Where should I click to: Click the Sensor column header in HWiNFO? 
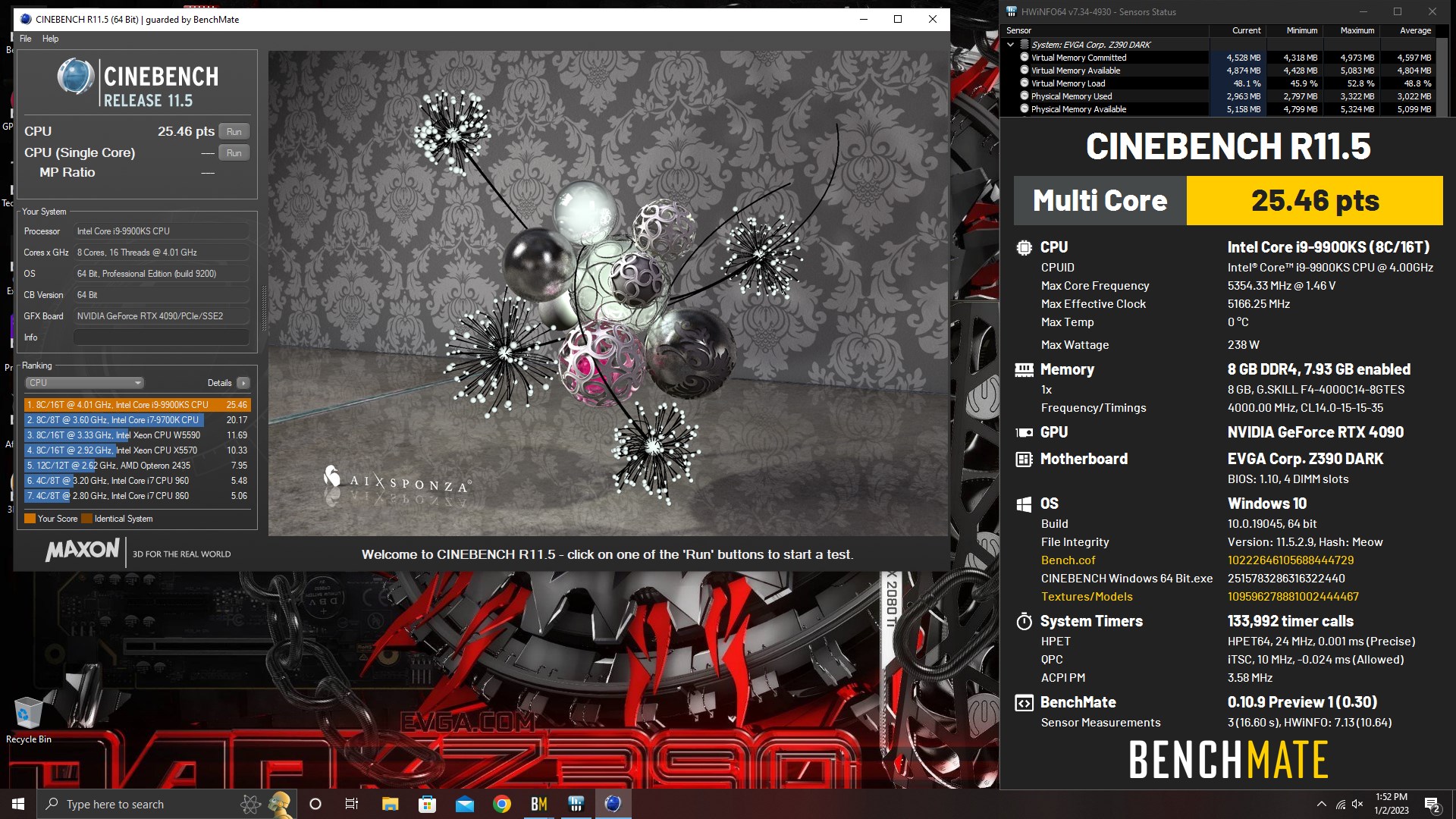[1106, 30]
